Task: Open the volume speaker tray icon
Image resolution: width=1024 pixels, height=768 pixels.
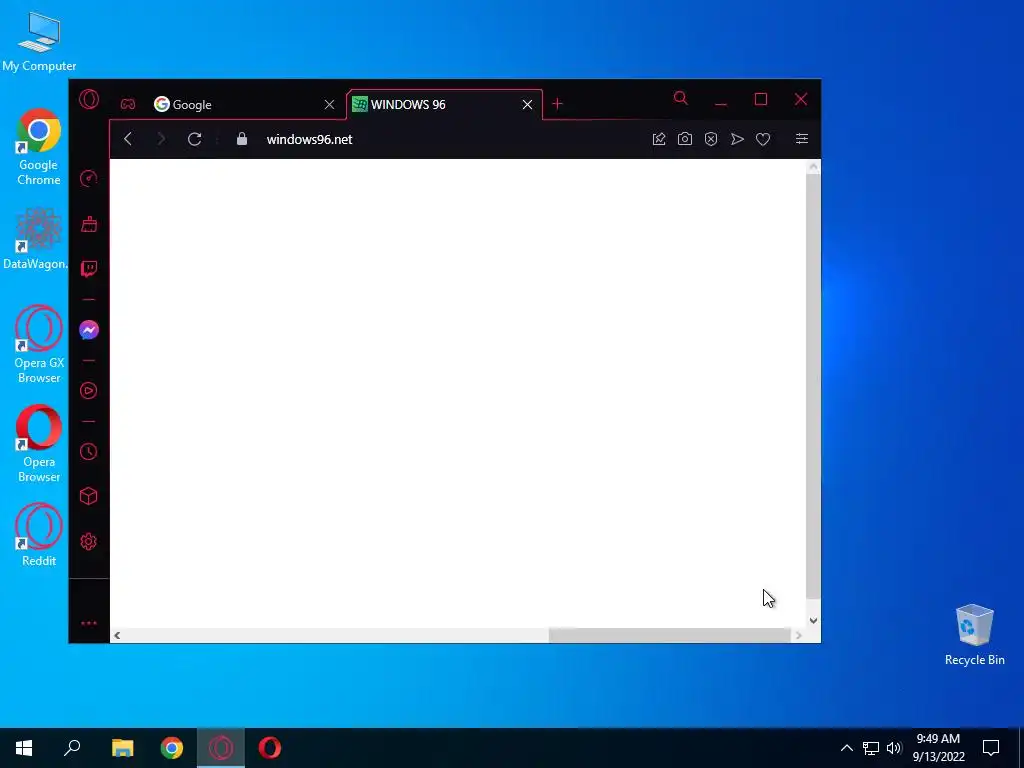Action: pyautogui.click(x=894, y=748)
